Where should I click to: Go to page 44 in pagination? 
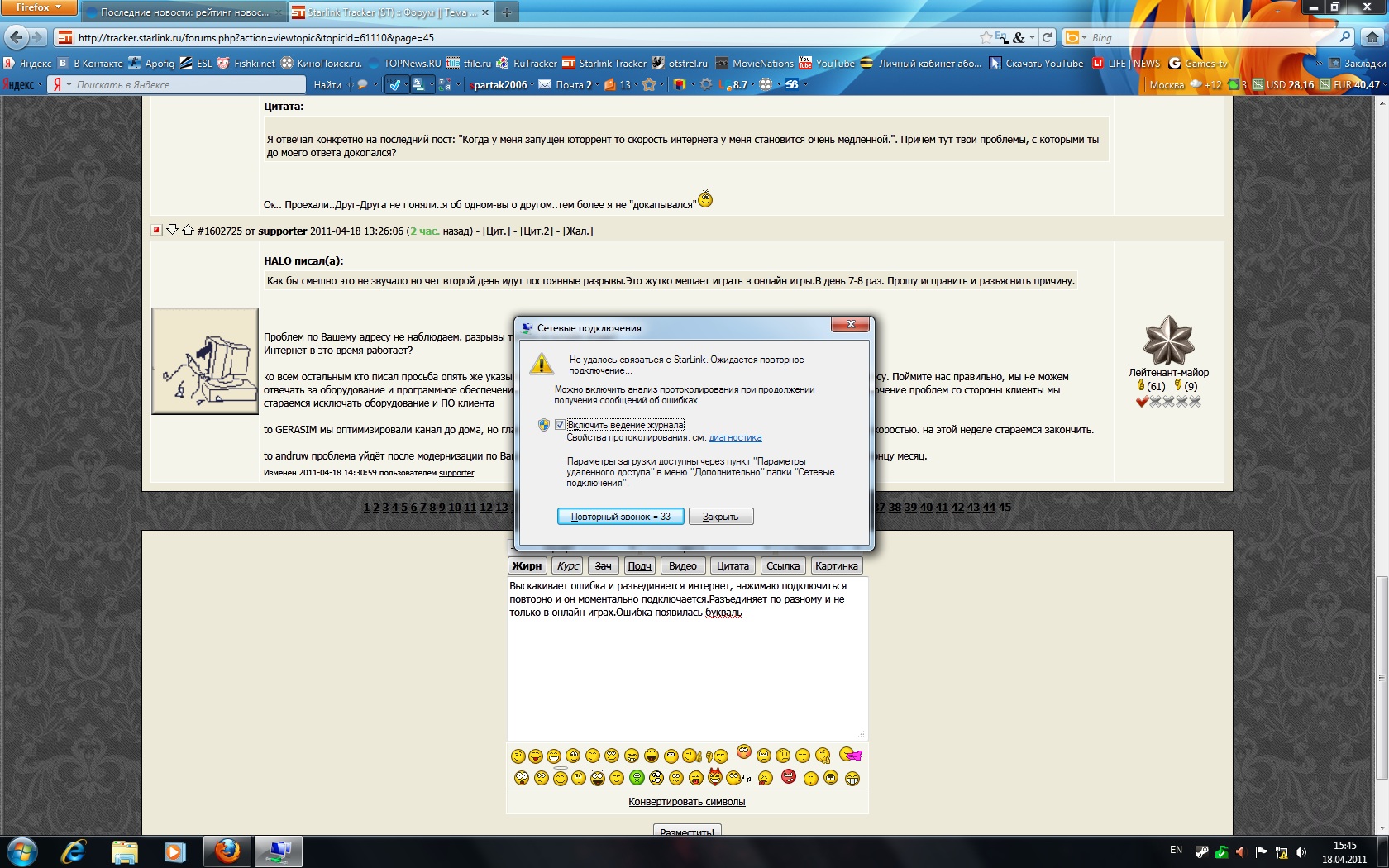989,507
